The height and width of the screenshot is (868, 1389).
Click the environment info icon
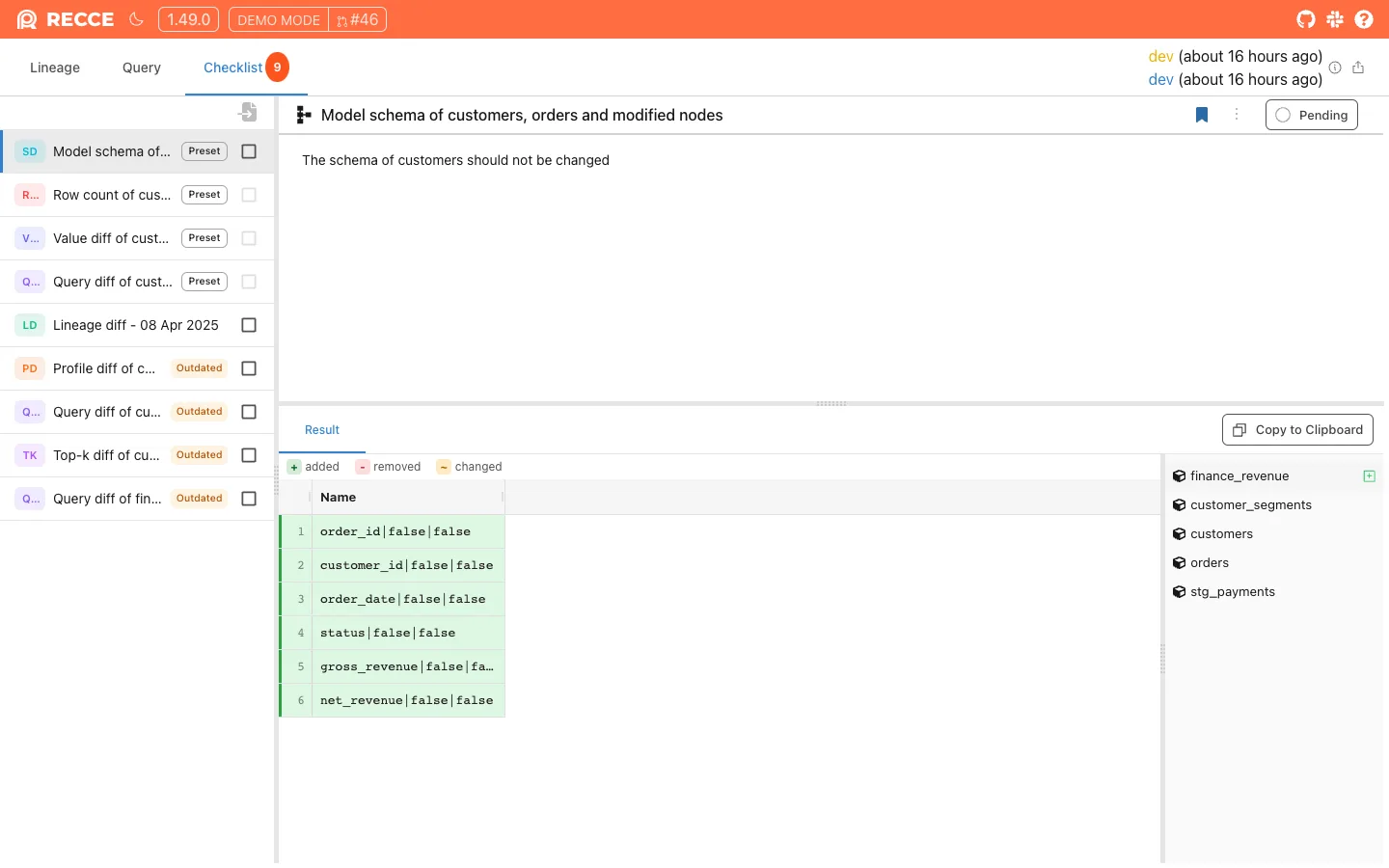coord(1335,68)
